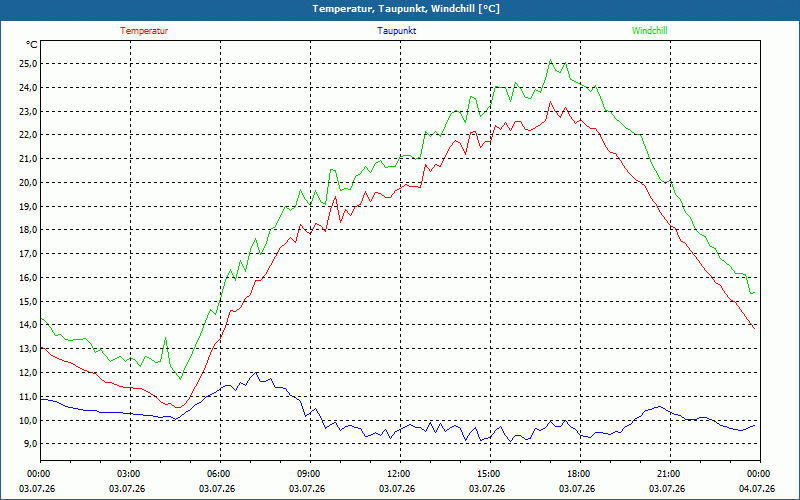
Task: Click the green Windchill curve peak near 17:00
Action: pos(550,60)
